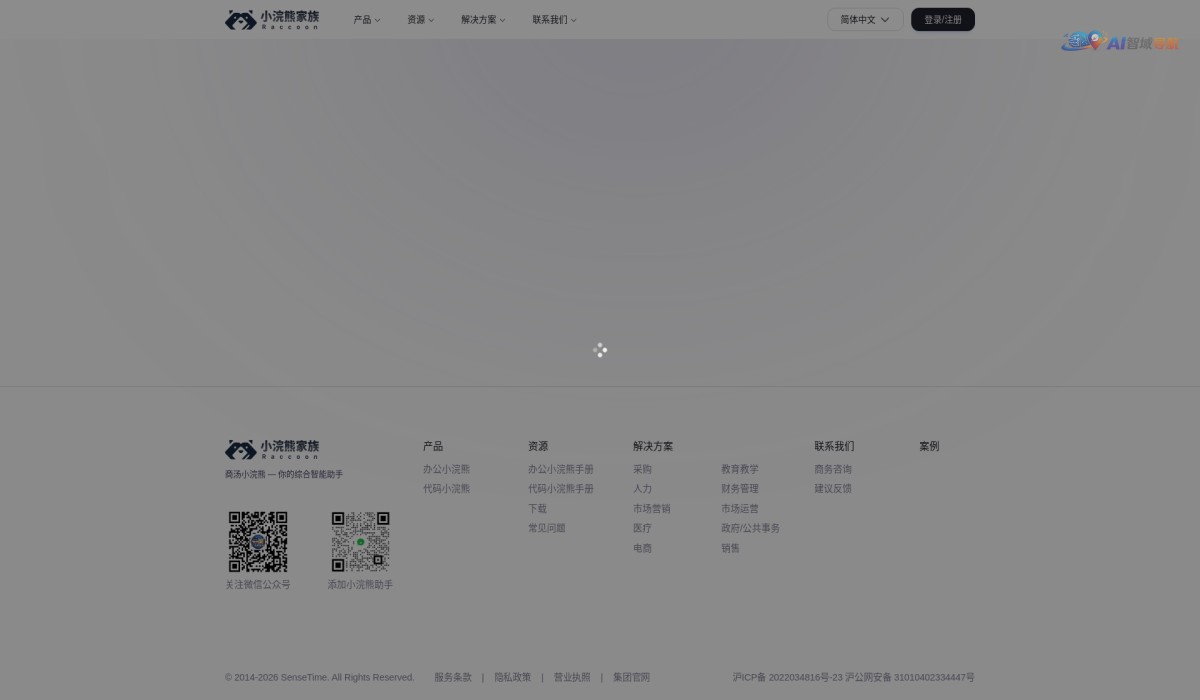Image resolution: width=1200 pixels, height=700 pixels.
Task: Expand the 资源 navigation menu
Action: tap(418, 19)
